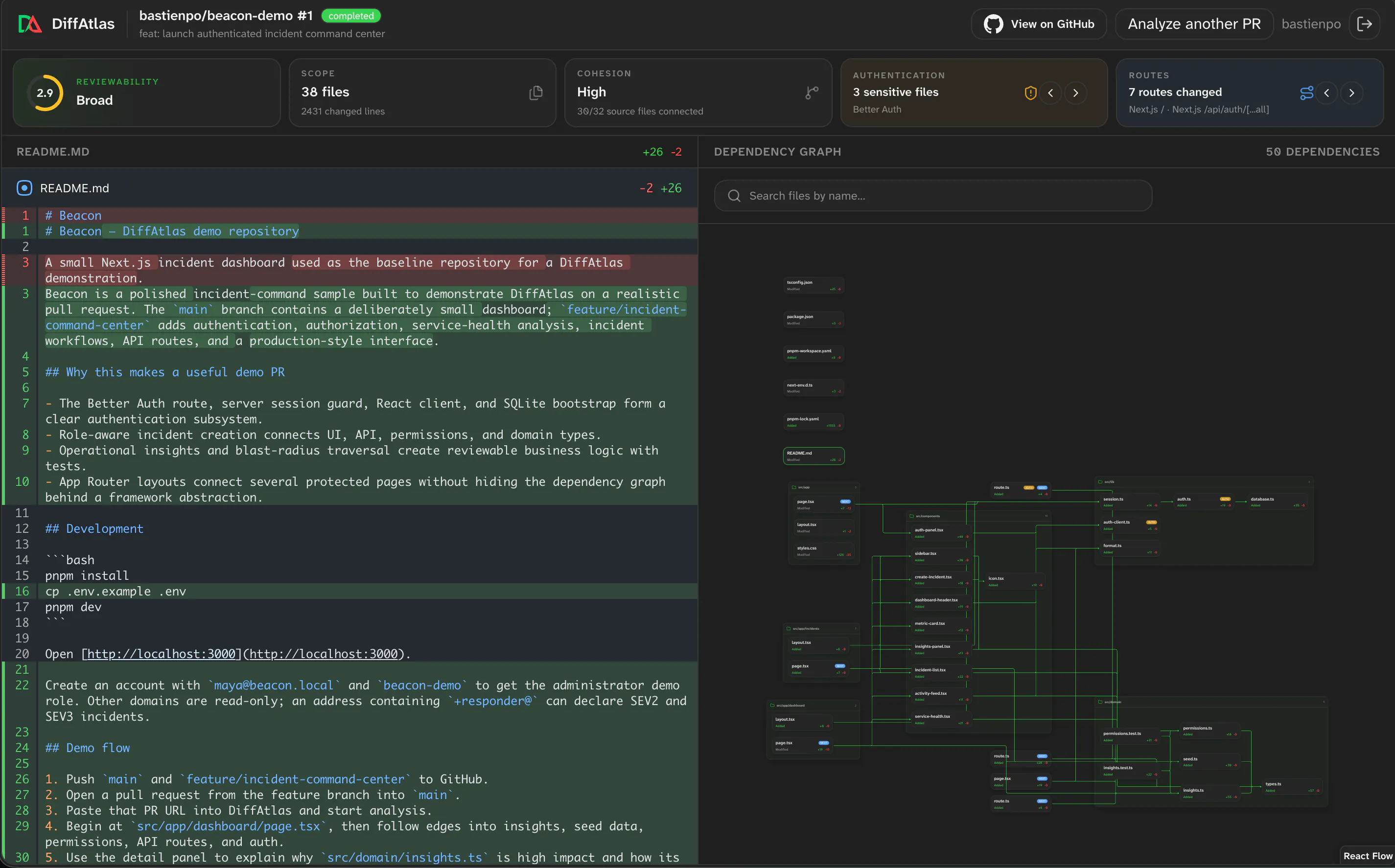The height and width of the screenshot is (868, 1395).
Task: Click the src/app/incidents folder icon
Action: [789, 629]
